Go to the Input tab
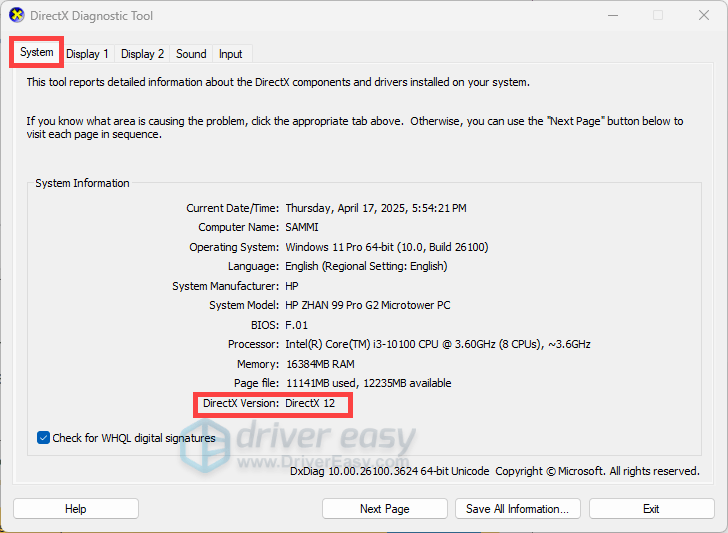This screenshot has width=728, height=533. pyautogui.click(x=230, y=54)
